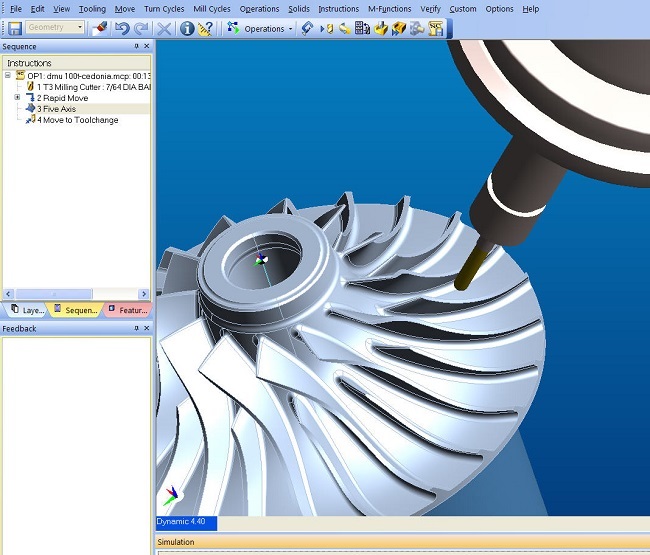This screenshot has height=555, width=650.
Task: Click the Undo arrow icon
Action: (x=121, y=28)
